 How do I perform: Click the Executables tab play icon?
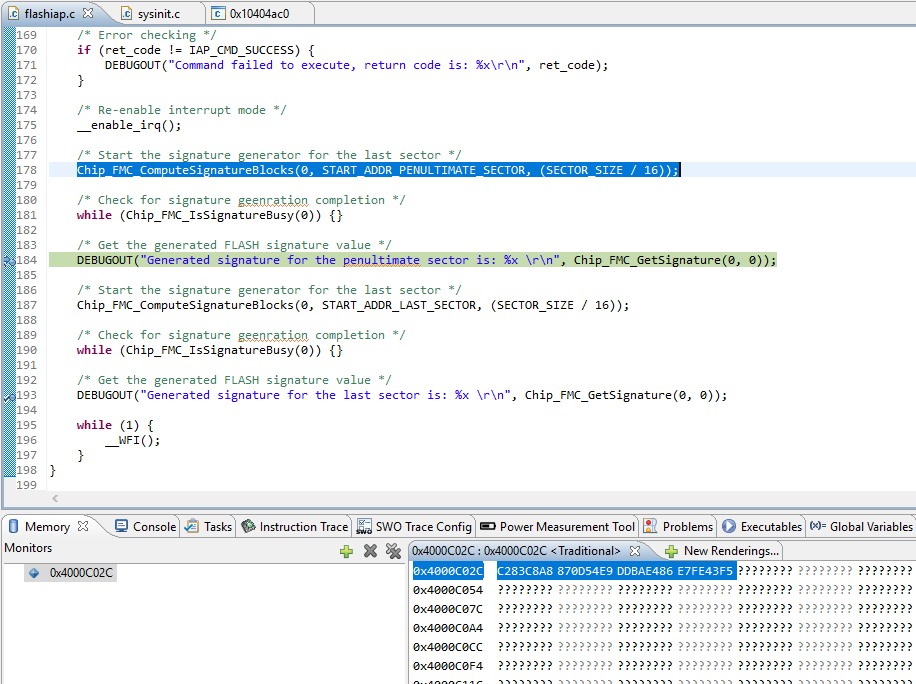(x=728, y=526)
